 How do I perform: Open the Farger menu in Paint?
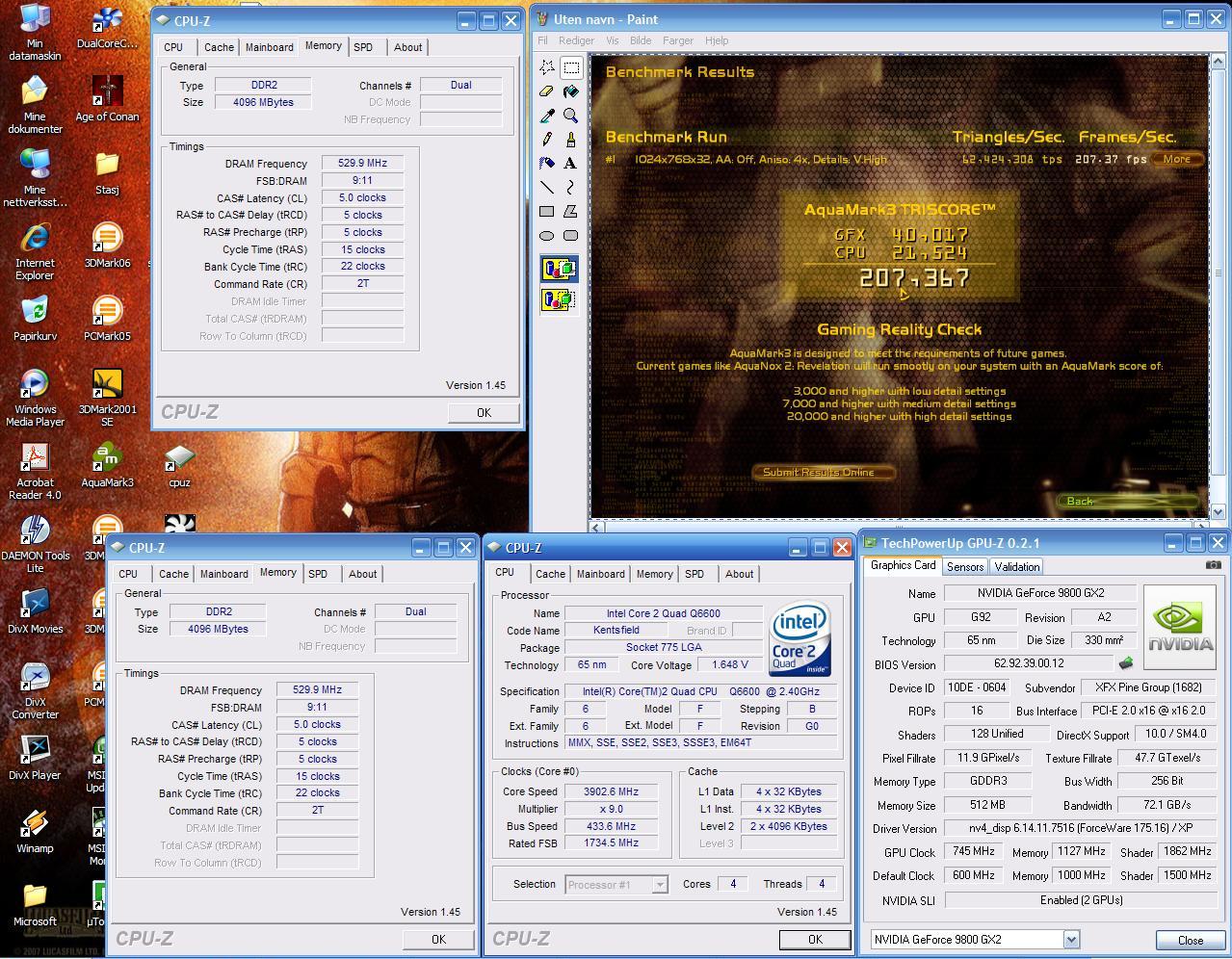[x=678, y=40]
